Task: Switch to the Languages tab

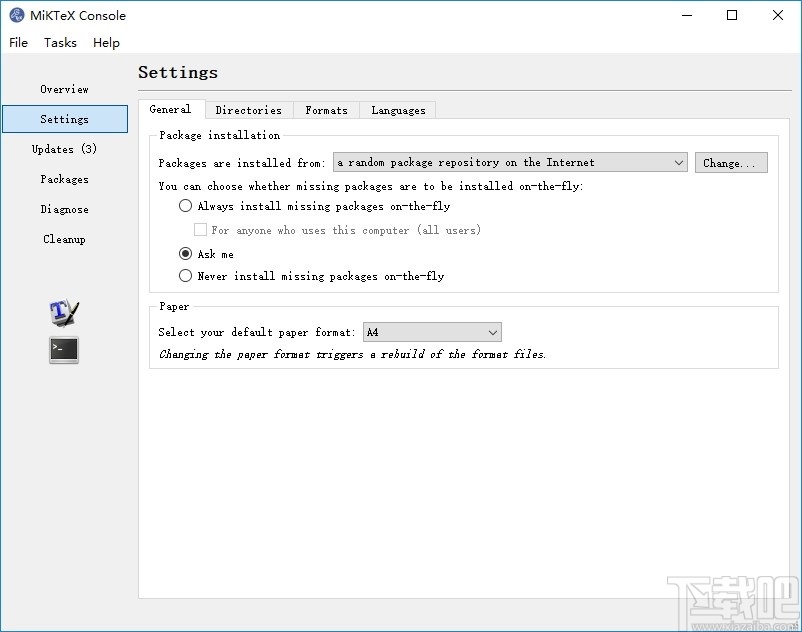Action: 398,110
